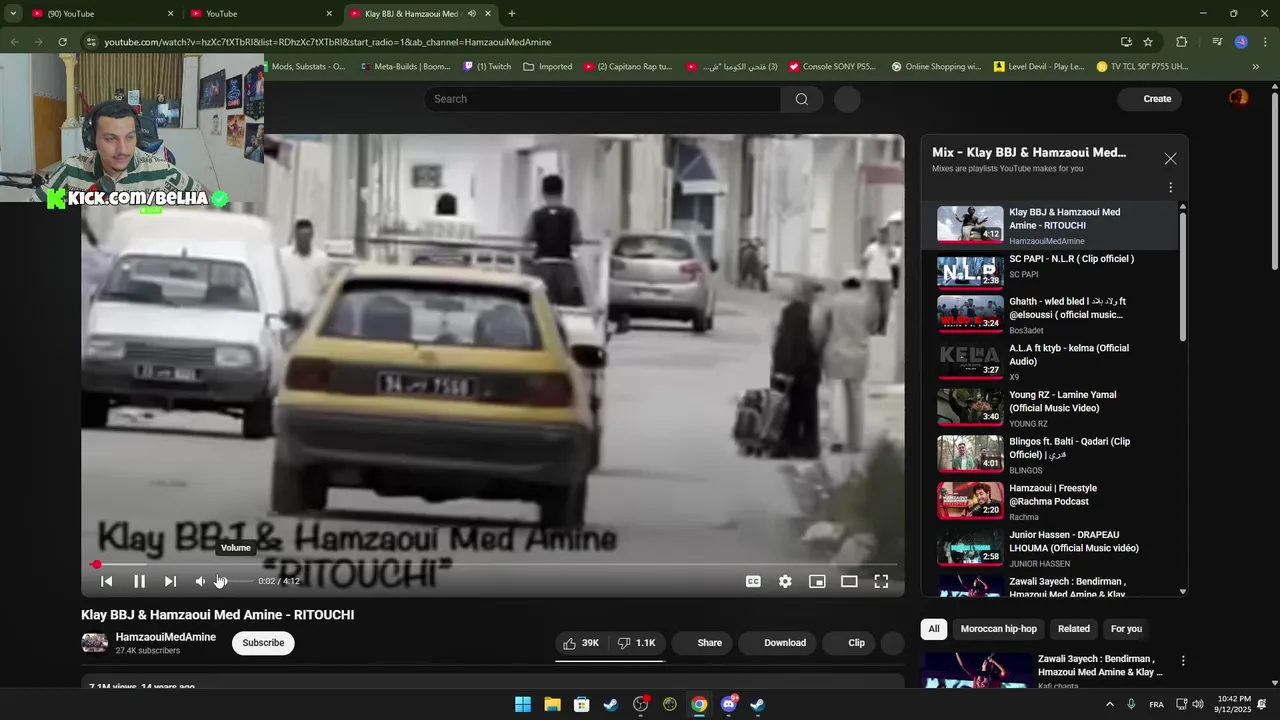Click the red video progress bar
The height and width of the screenshot is (720, 1280).
(493, 565)
